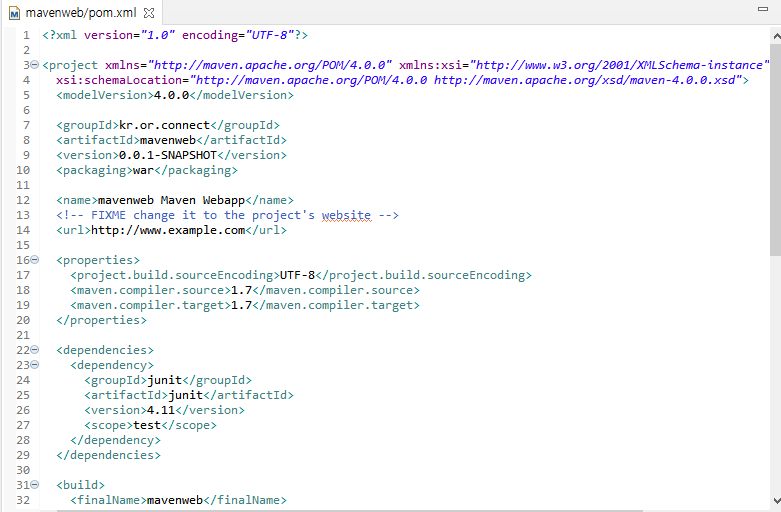Click modelVersion value 4.0.0
The image size is (781, 512).
coord(171,95)
